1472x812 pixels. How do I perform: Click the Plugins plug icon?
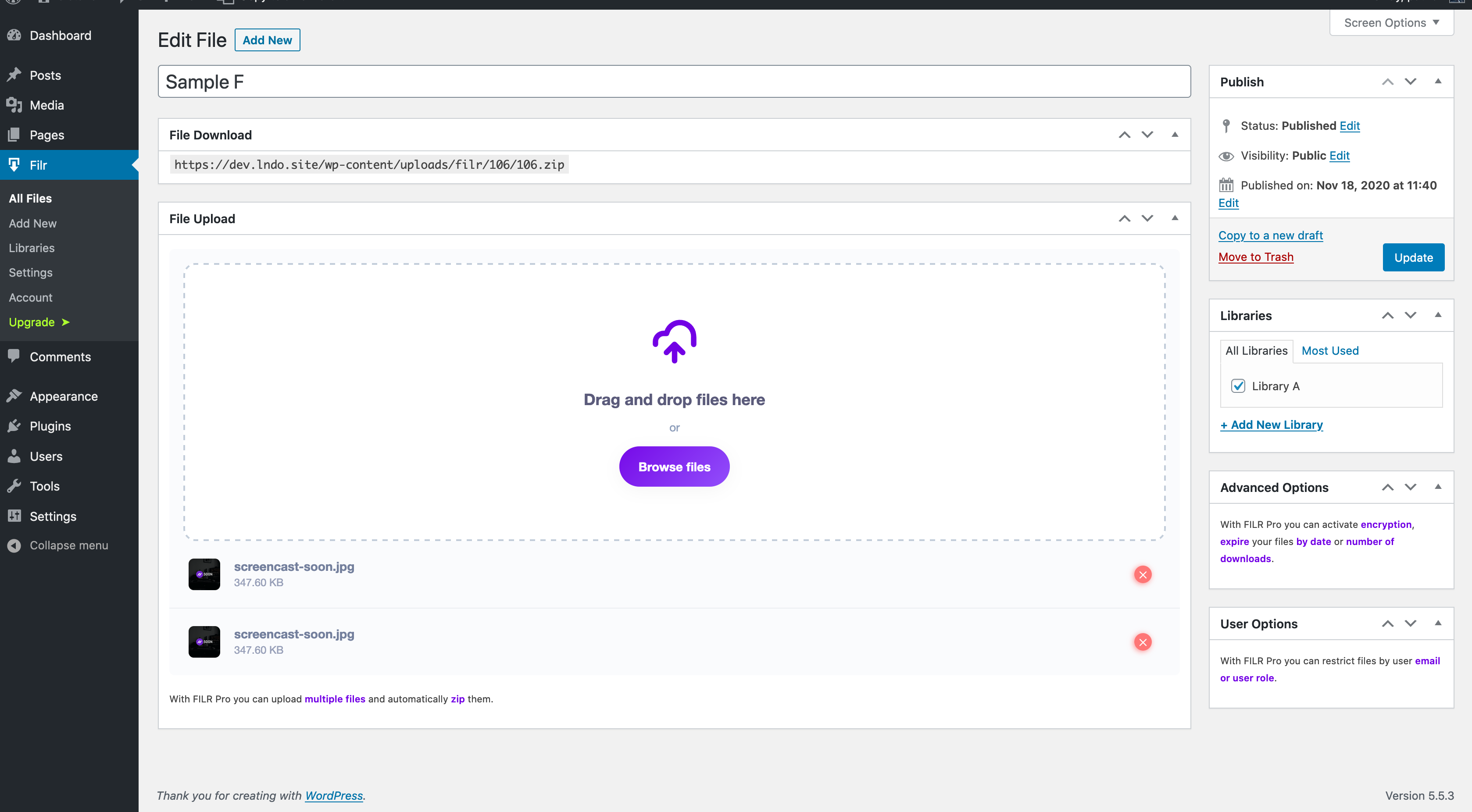pos(14,426)
